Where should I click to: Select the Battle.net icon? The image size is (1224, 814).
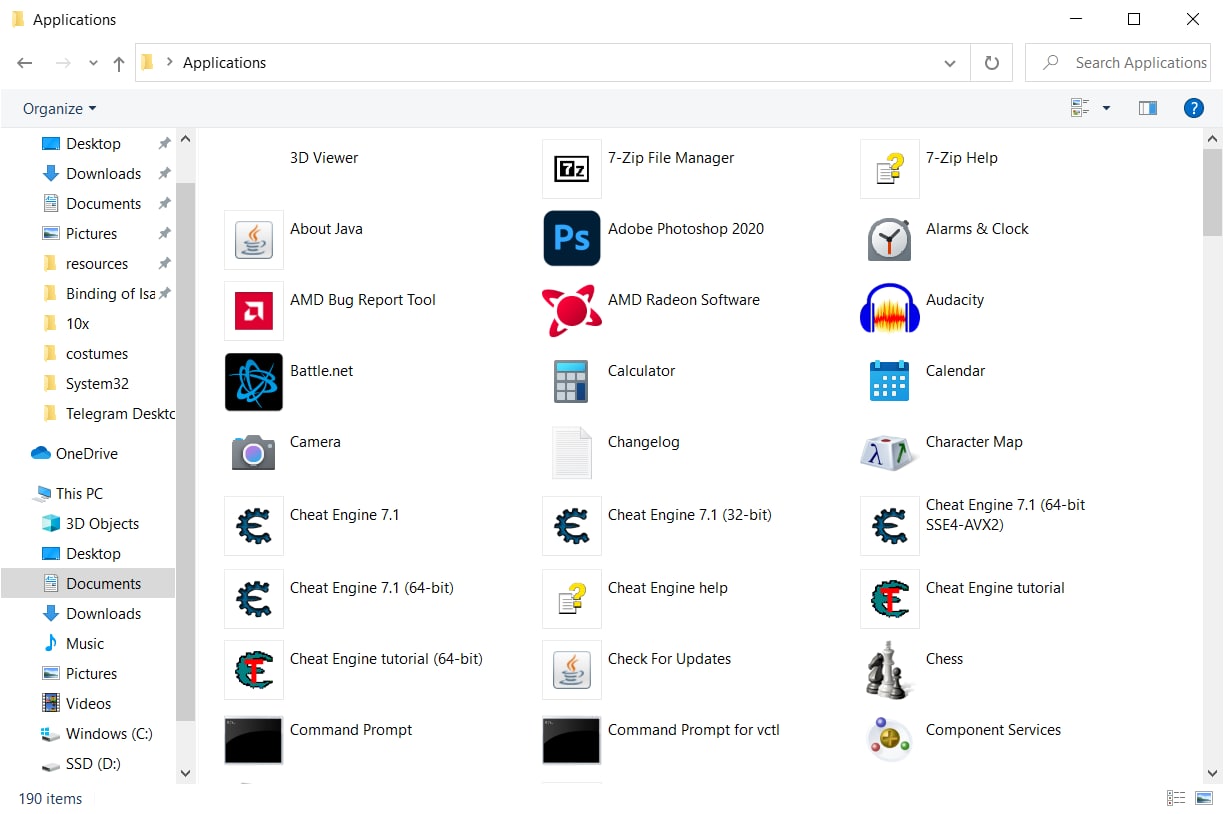click(254, 382)
